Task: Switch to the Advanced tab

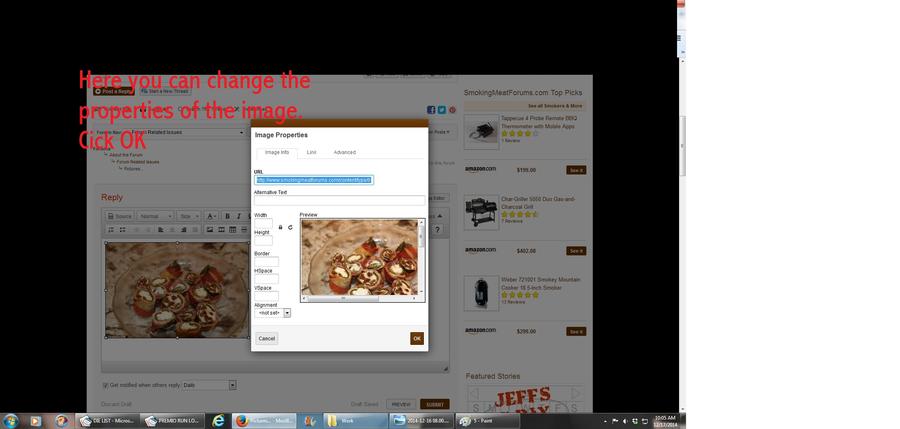Action: click(344, 152)
